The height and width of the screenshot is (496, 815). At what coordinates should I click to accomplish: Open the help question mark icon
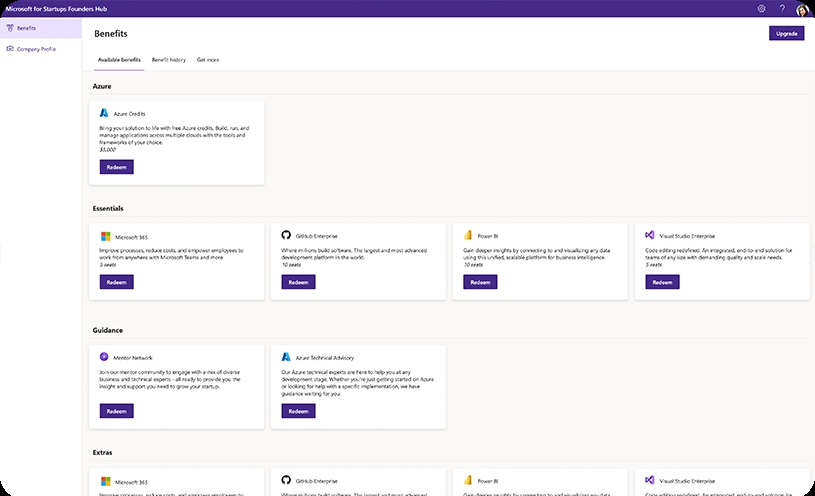pyautogui.click(x=782, y=8)
